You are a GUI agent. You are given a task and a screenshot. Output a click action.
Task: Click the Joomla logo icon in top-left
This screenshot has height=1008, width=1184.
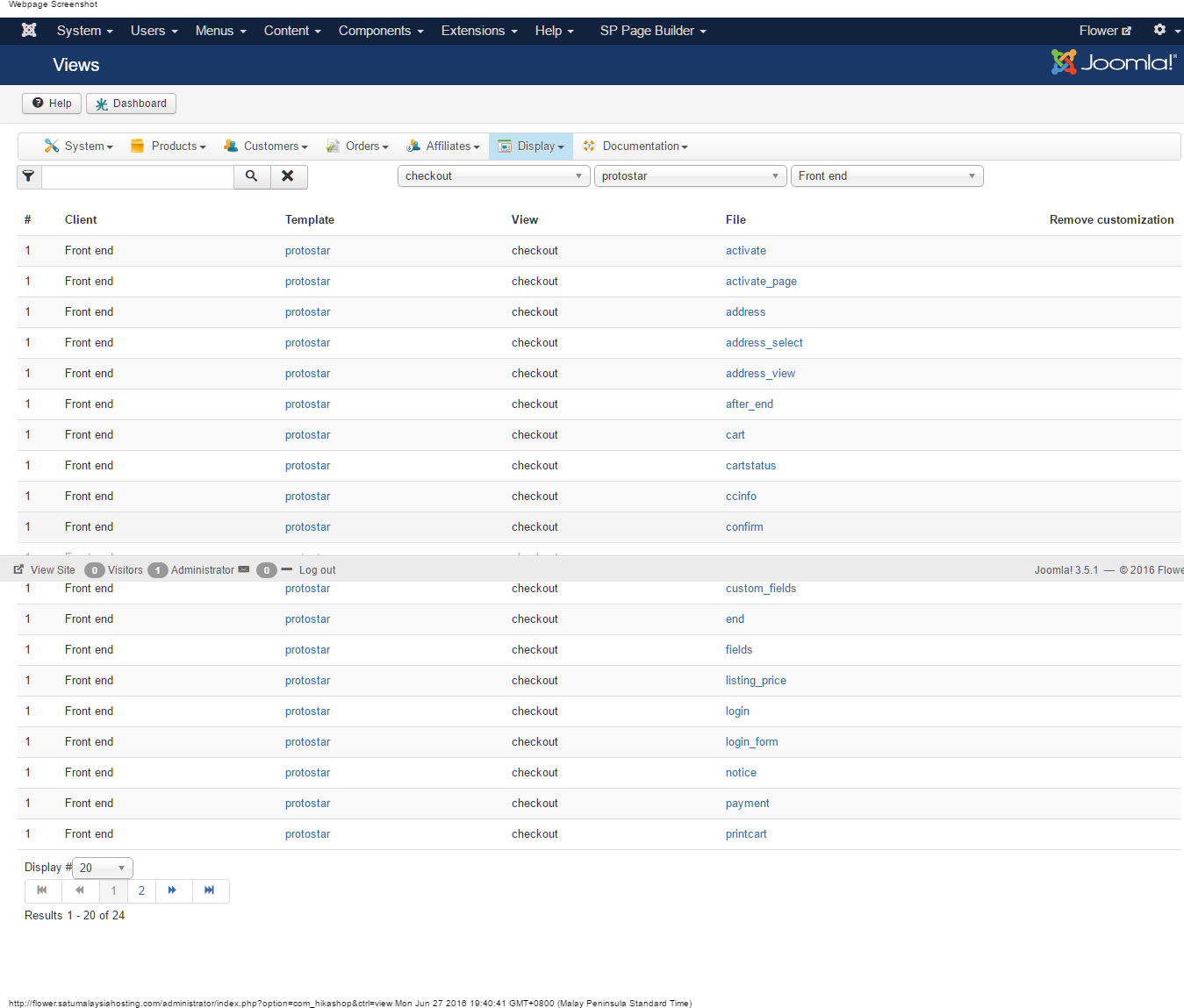point(29,31)
